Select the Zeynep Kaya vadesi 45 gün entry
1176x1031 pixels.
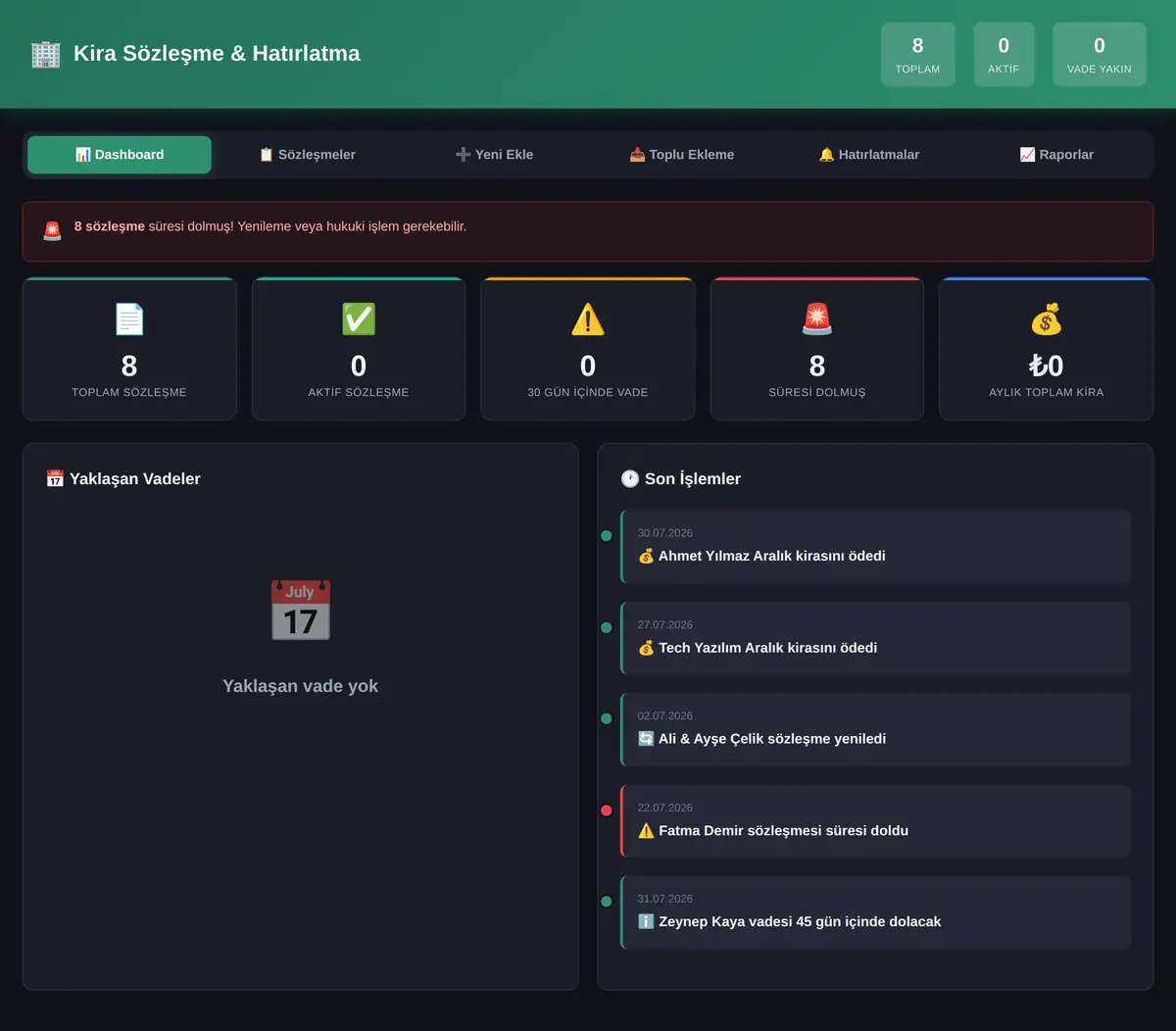(x=876, y=912)
